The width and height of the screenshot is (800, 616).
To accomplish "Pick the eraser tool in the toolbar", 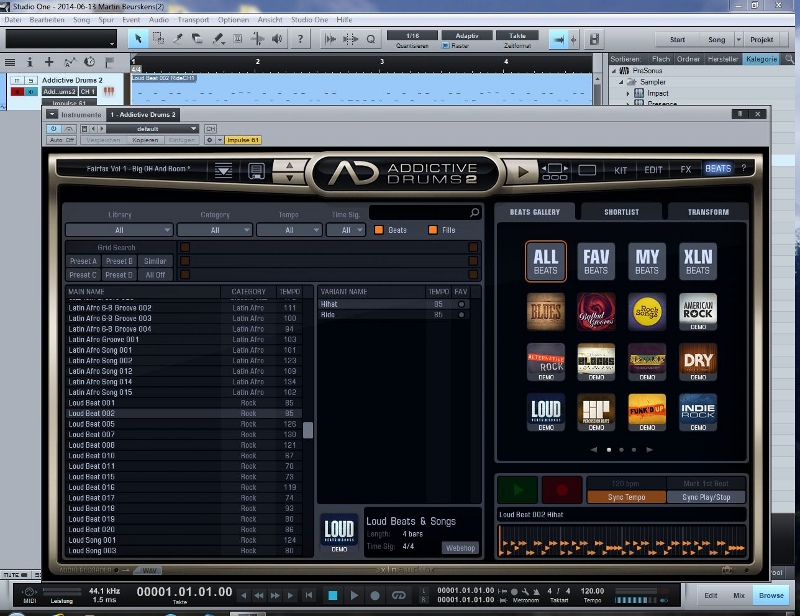I will click(197, 39).
